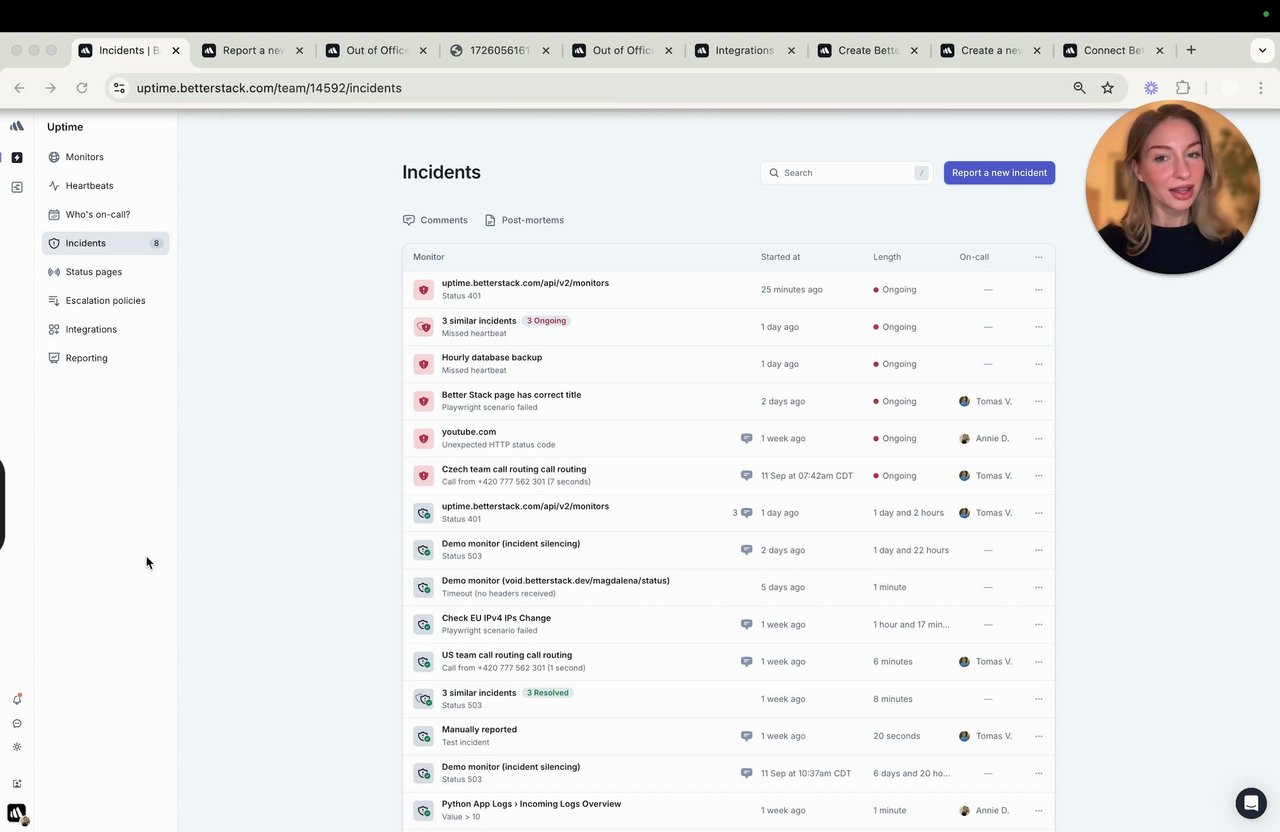Image resolution: width=1280 pixels, height=832 pixels.
Task: Open options for Czech team call routing
Action: [1038, 475]
